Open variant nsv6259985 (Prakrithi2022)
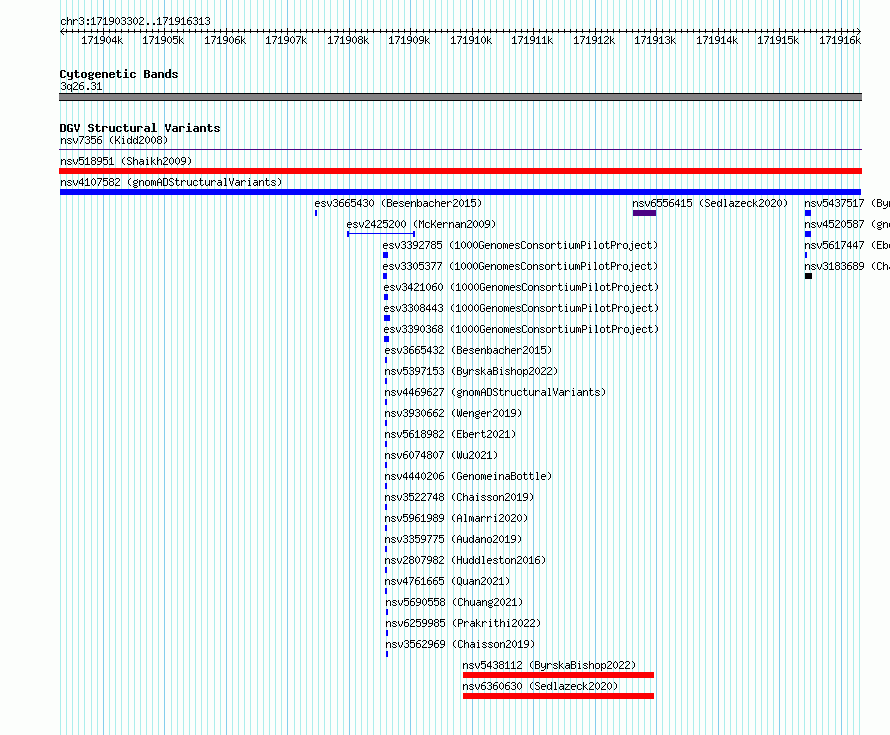The image size is (890, 735). point(463,623)
